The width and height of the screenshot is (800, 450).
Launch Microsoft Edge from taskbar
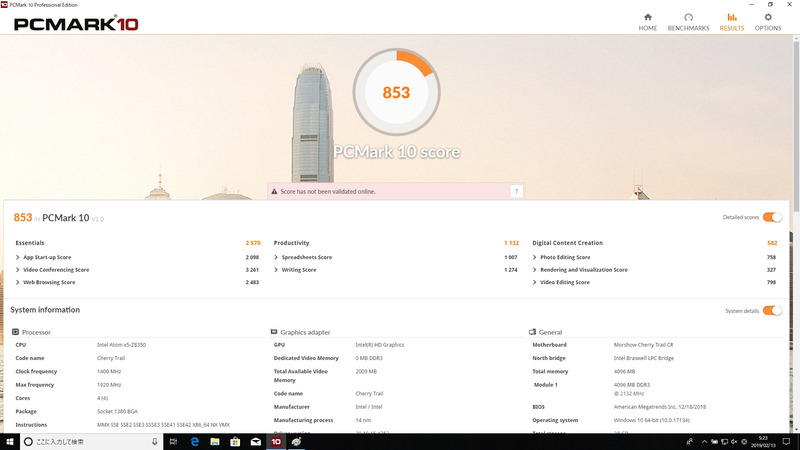tap(194, 442)
